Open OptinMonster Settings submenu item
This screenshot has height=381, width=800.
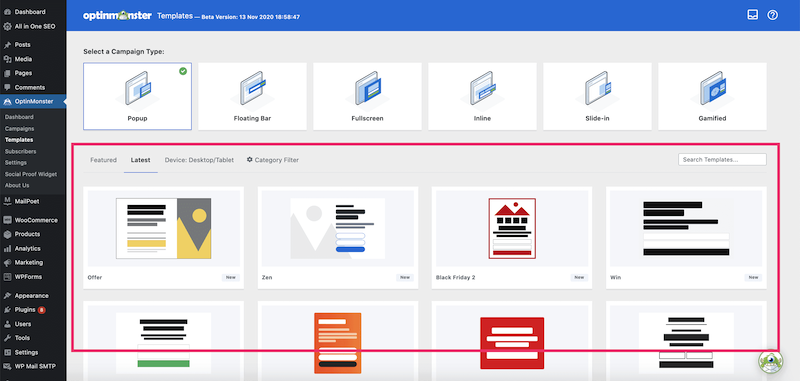[16, 163]
